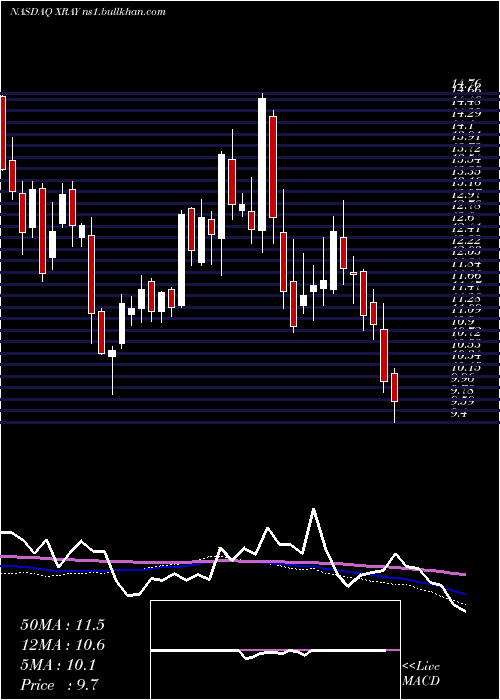Click the 50MA : 11.5 readout
Image resolution: width=500 pixels, height=700 pixels.
click(x=62, y=625)
